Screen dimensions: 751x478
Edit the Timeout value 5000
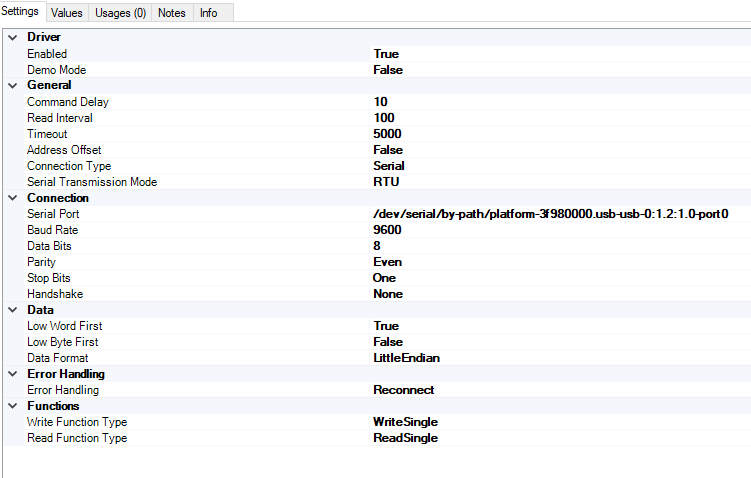[387, 133]
